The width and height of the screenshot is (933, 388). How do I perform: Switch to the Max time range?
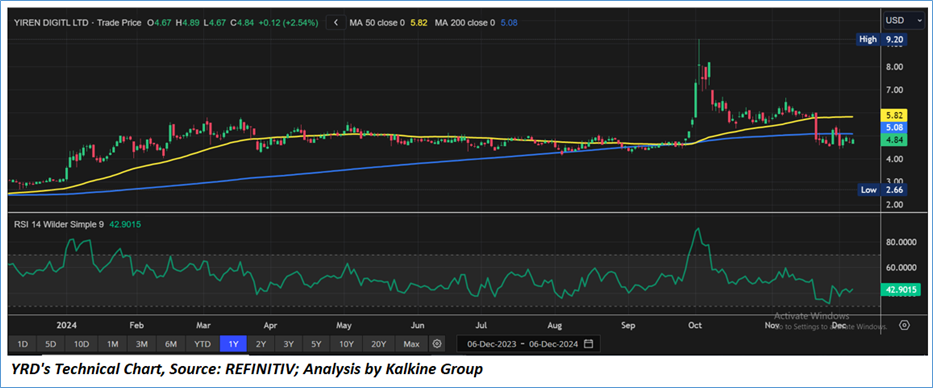click(x=411, y=344)
